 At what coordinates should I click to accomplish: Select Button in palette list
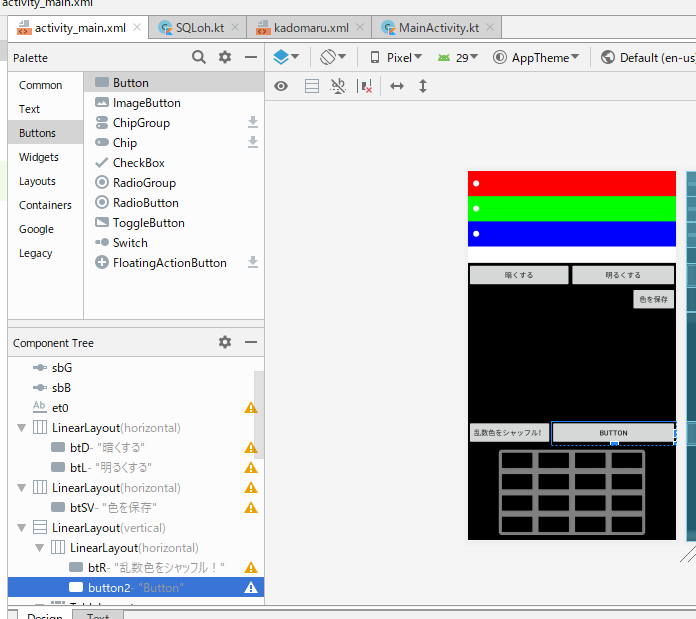click(x=174, y=83)
